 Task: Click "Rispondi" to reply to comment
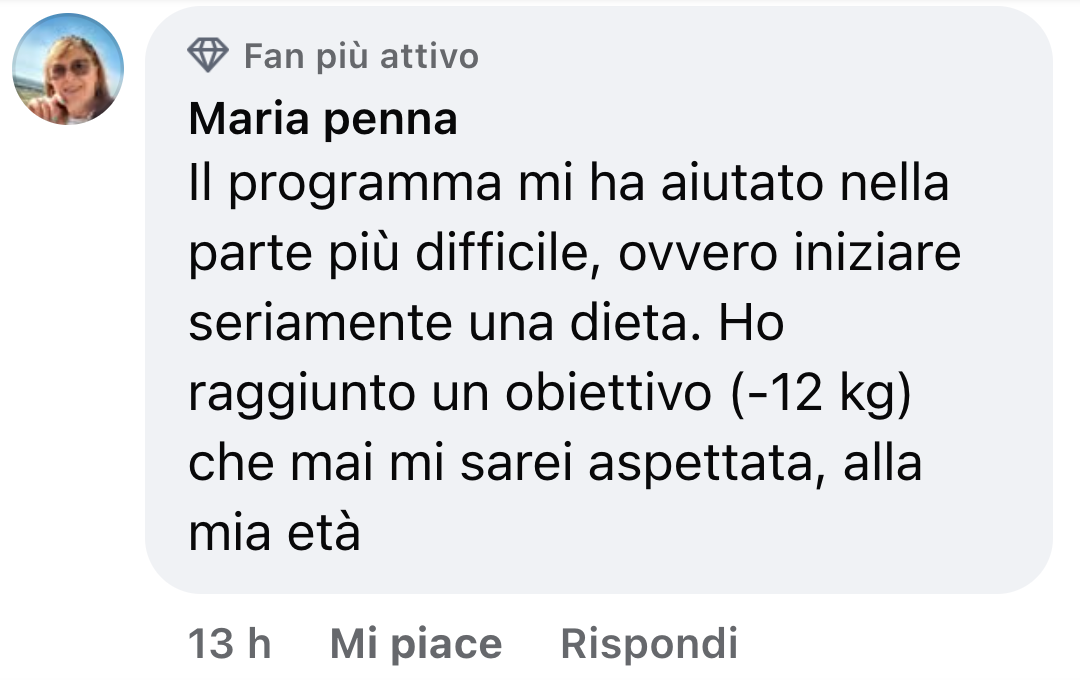click(x=649, y=644)
